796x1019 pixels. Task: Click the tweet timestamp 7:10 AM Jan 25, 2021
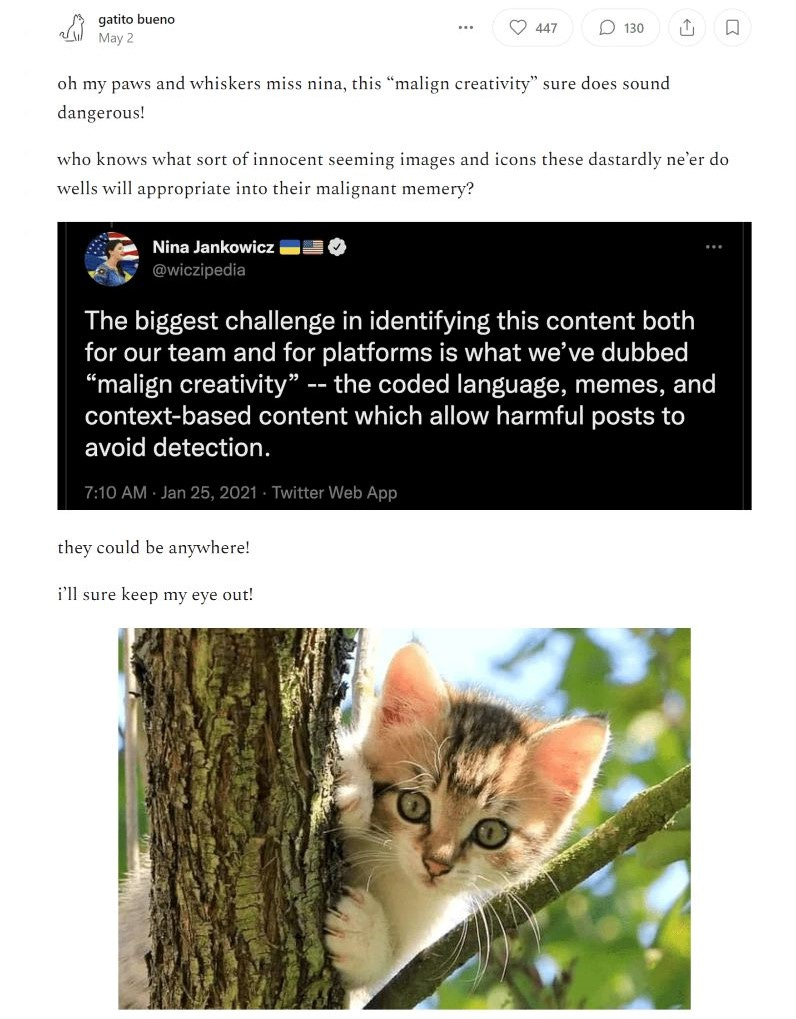tap(170, 493)
